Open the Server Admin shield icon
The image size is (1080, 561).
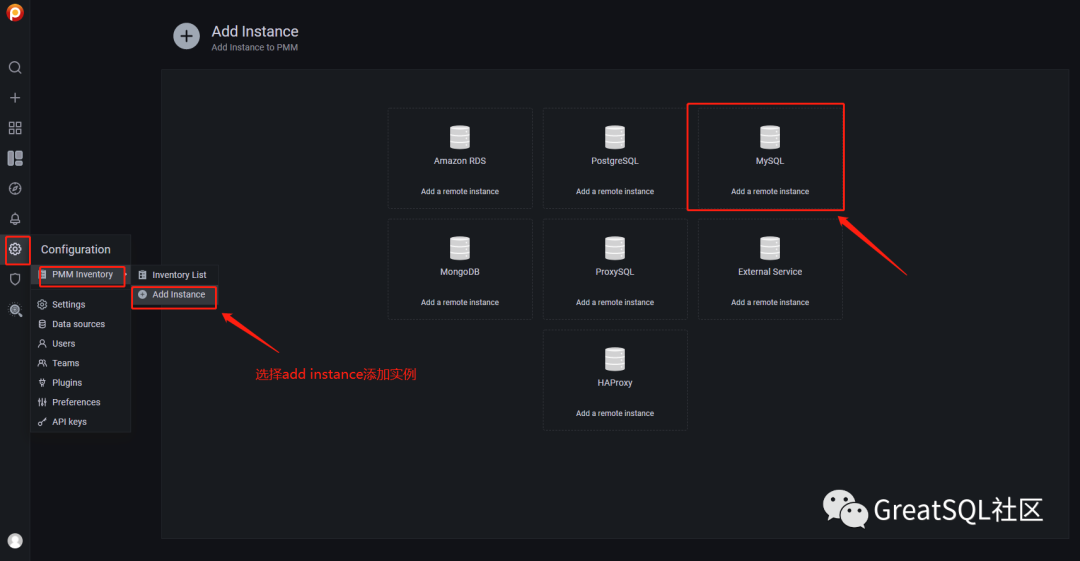point(14,279)
